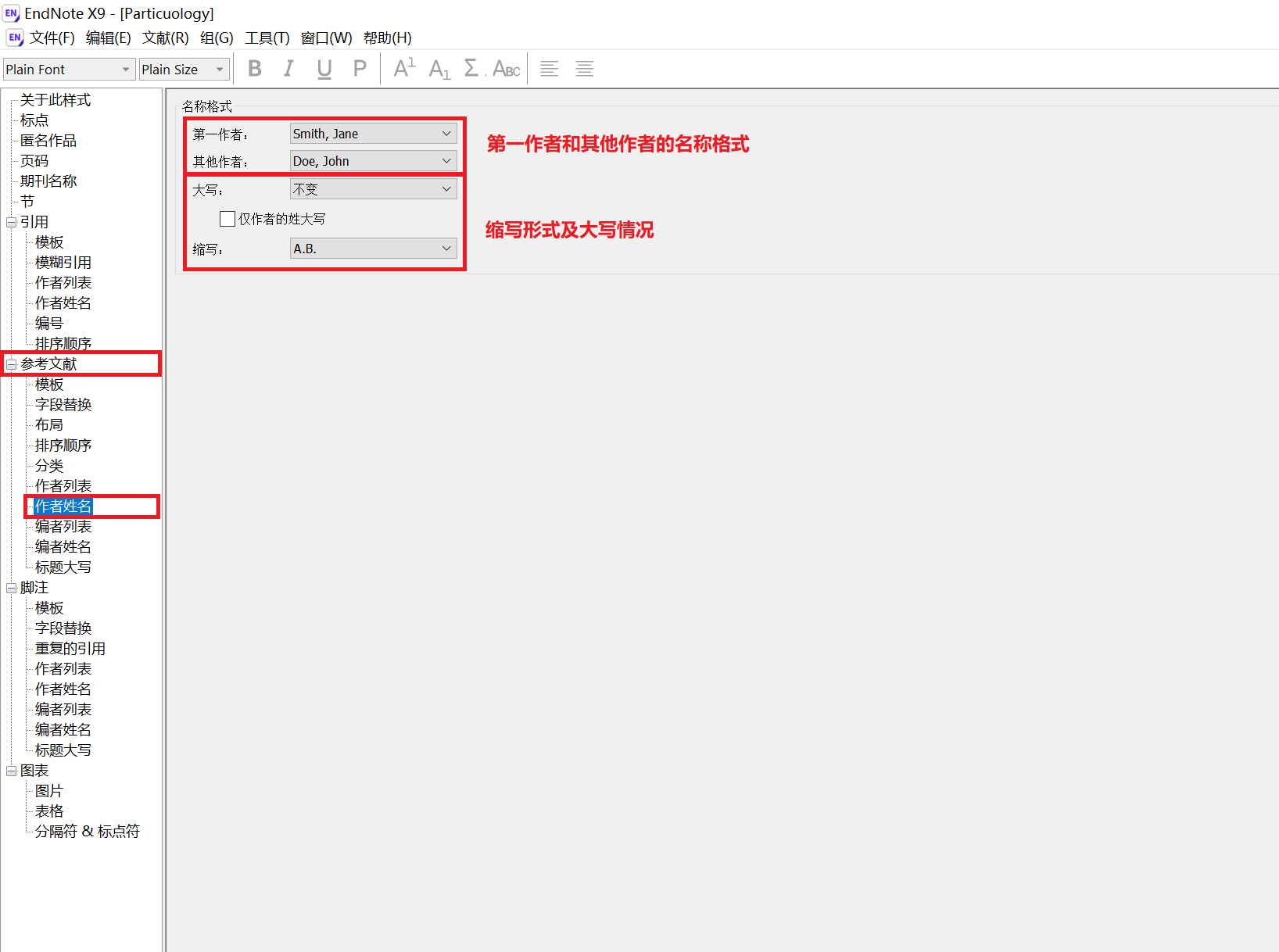
Task: Apply Plain text formatting (P icon)
Action: click(x=360, y=69)
